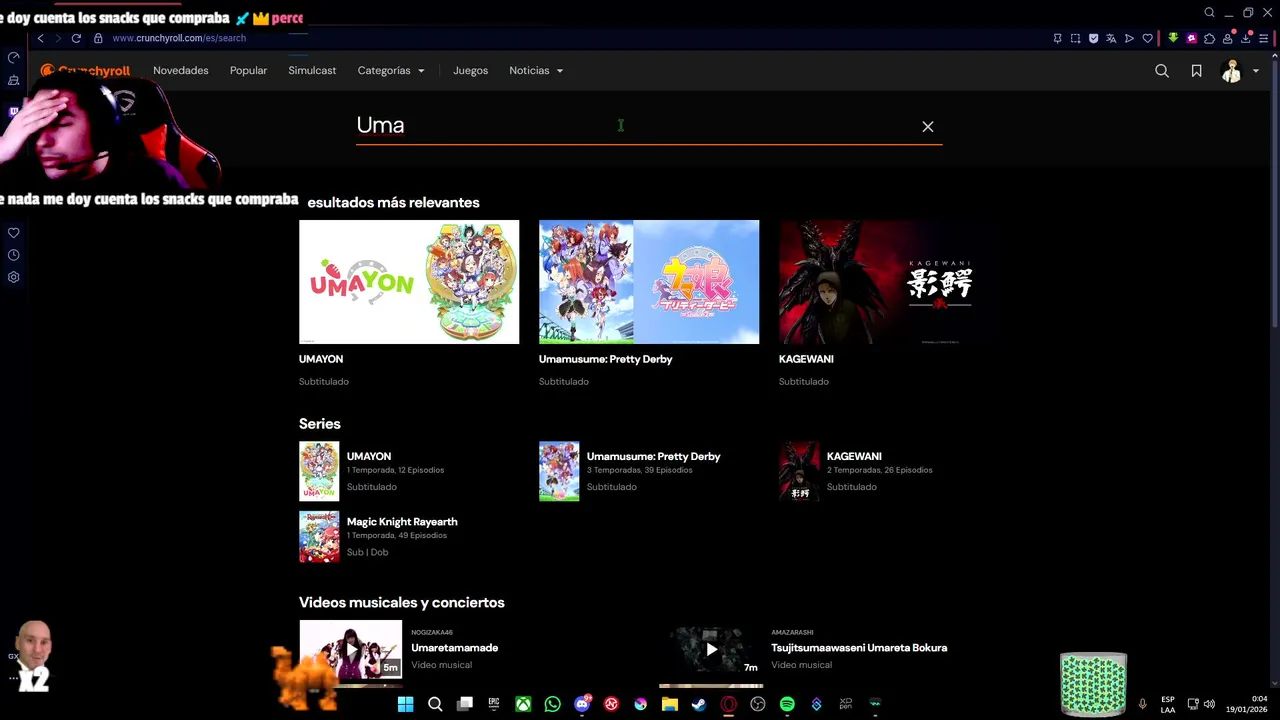
Task: Click the UMAYON title under top results
Action: pyautogui.click(x=321, y=359)
